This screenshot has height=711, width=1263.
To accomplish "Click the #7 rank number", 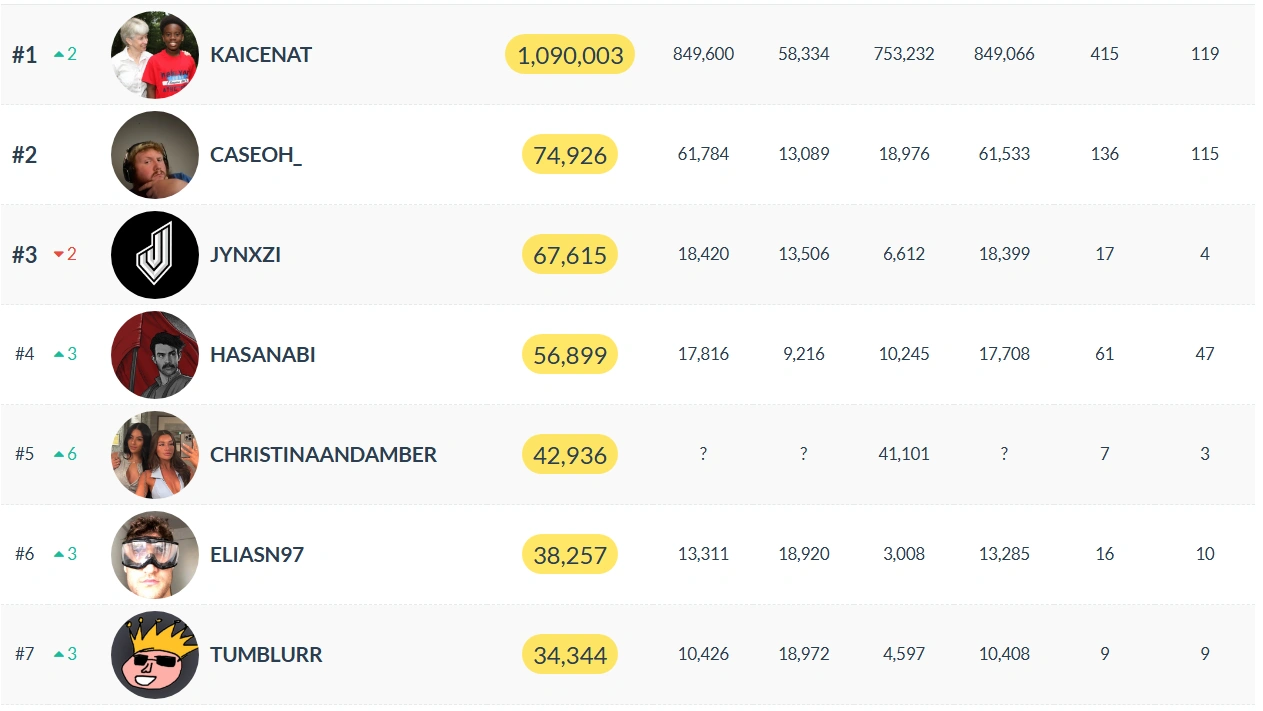I will (25, 655).
